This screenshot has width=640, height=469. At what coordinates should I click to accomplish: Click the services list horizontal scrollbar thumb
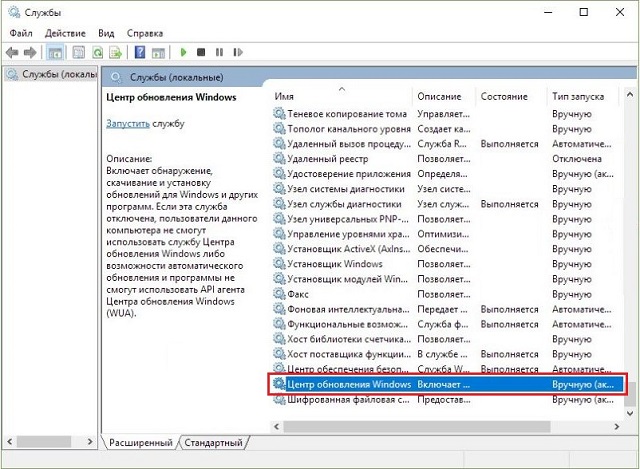tap(416, 427)
